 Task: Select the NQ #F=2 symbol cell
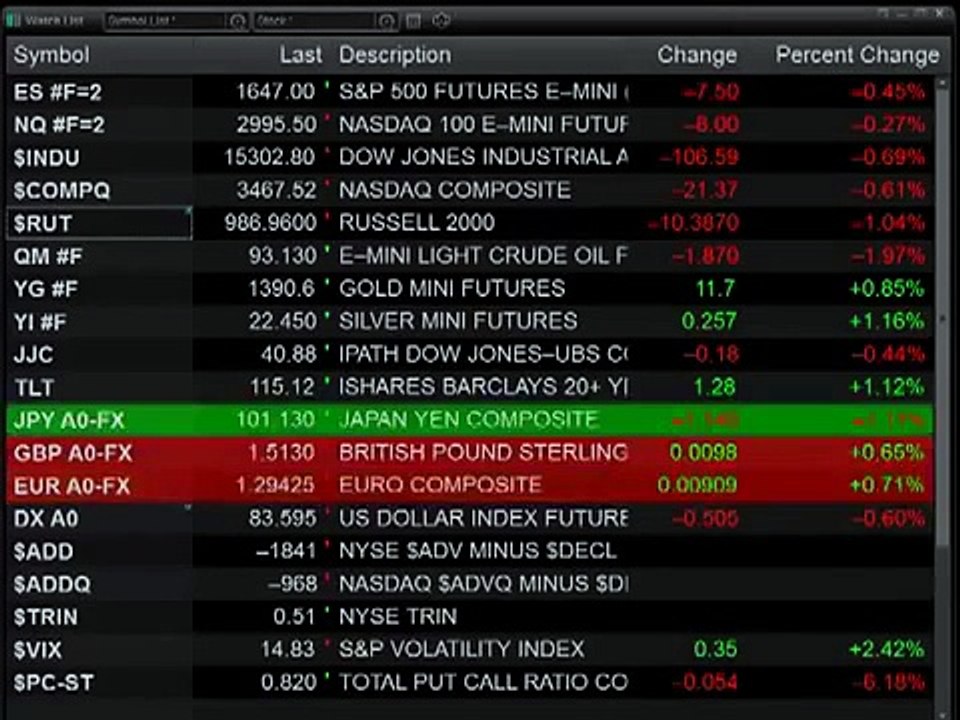pos(100,125)
